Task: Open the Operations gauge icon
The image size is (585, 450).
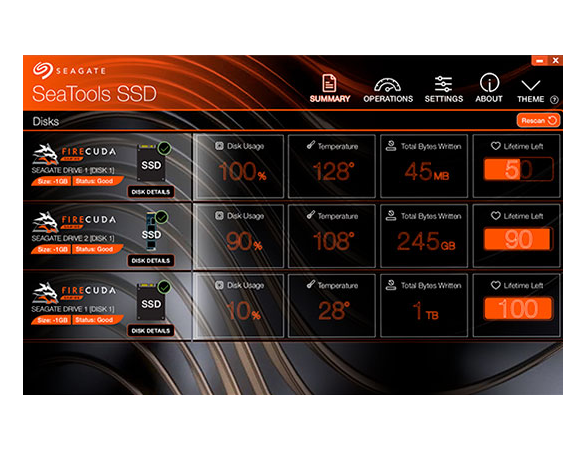Action: pos(388,85)
